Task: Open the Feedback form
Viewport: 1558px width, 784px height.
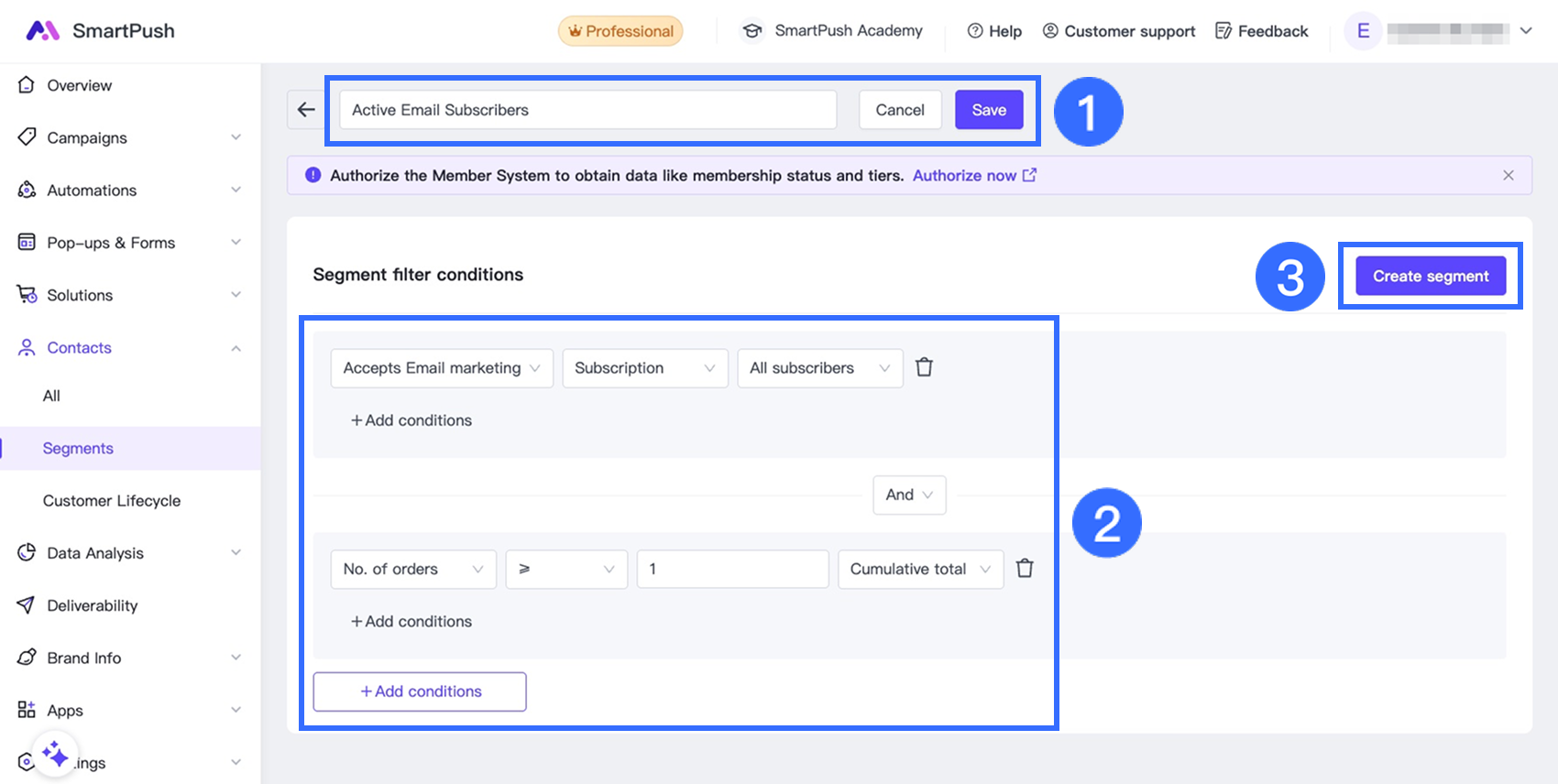Action: (x=1261, y=31)
